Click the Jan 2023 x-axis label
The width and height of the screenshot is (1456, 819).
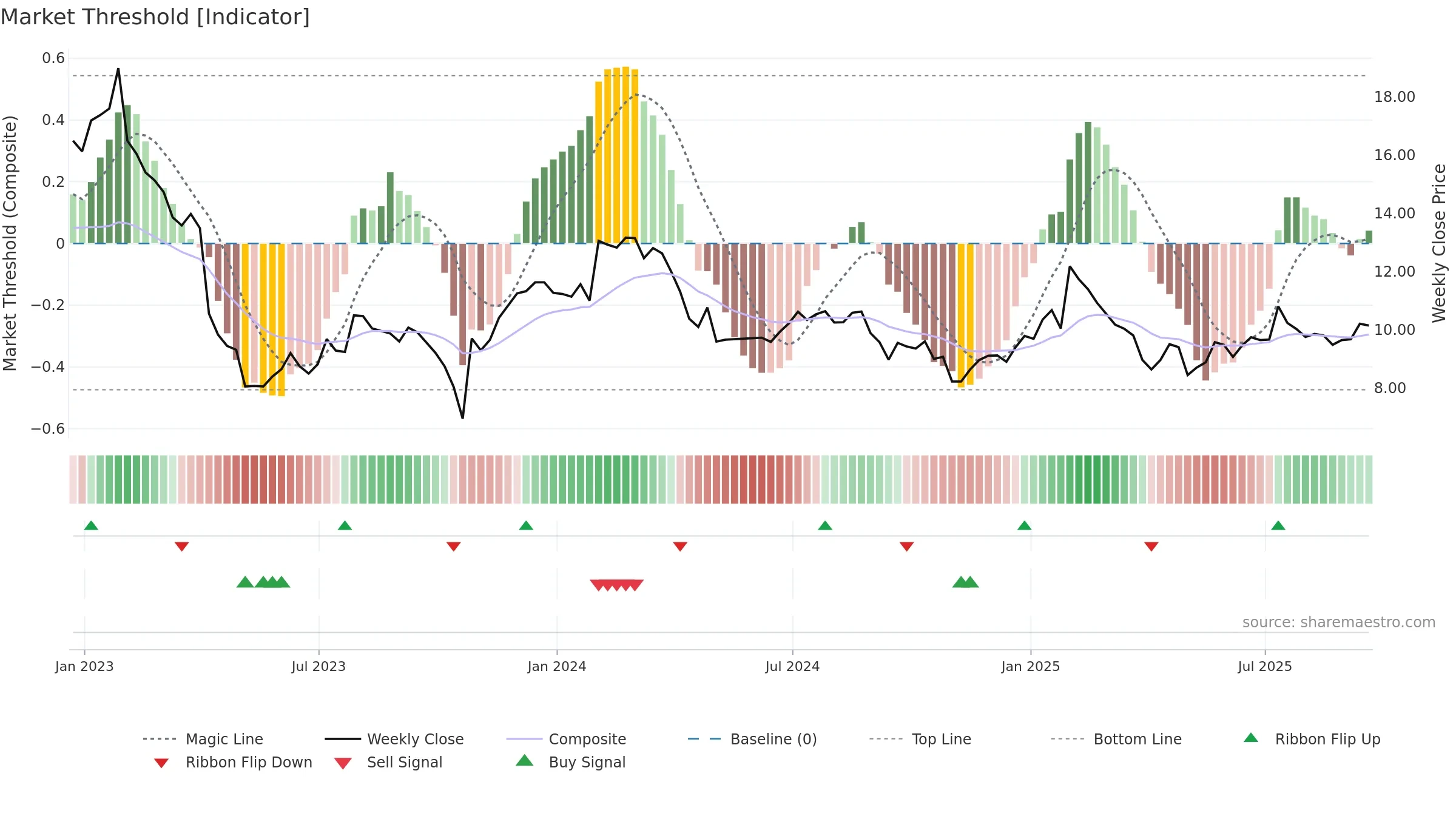84,667
